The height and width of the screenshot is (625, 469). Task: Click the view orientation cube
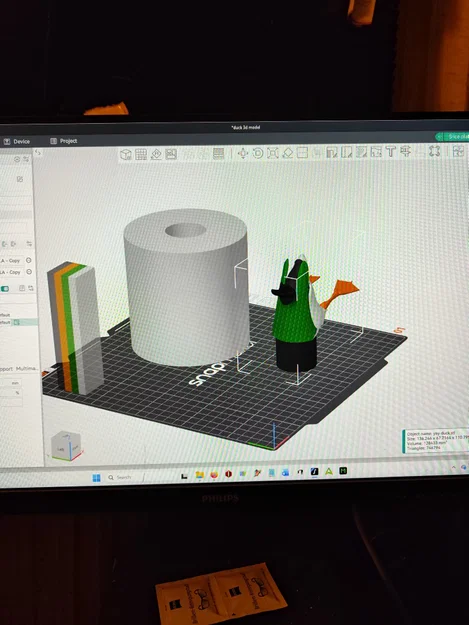(67, 447)
